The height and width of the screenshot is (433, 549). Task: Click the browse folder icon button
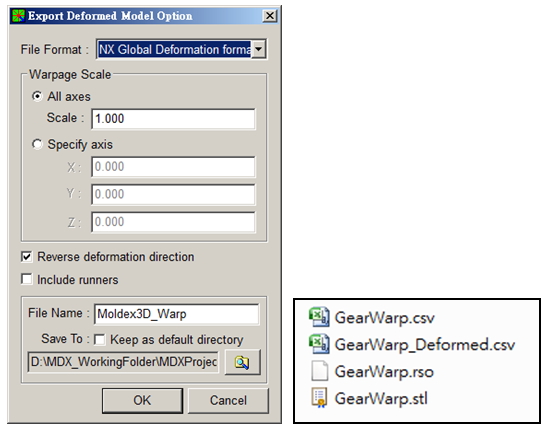click(x=242, y=362)
